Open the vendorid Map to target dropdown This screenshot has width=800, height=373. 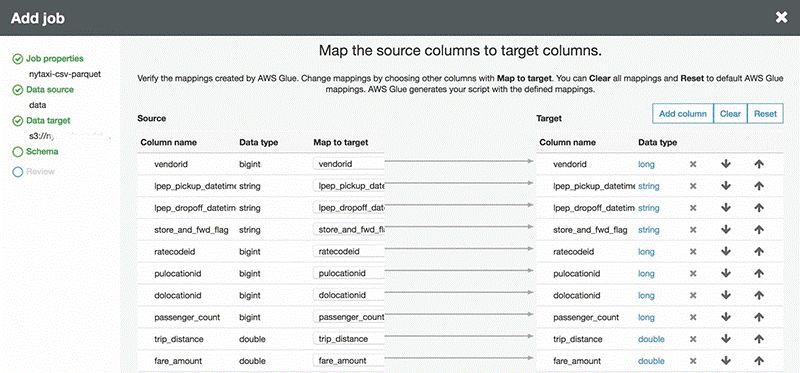tap(348, 164)
